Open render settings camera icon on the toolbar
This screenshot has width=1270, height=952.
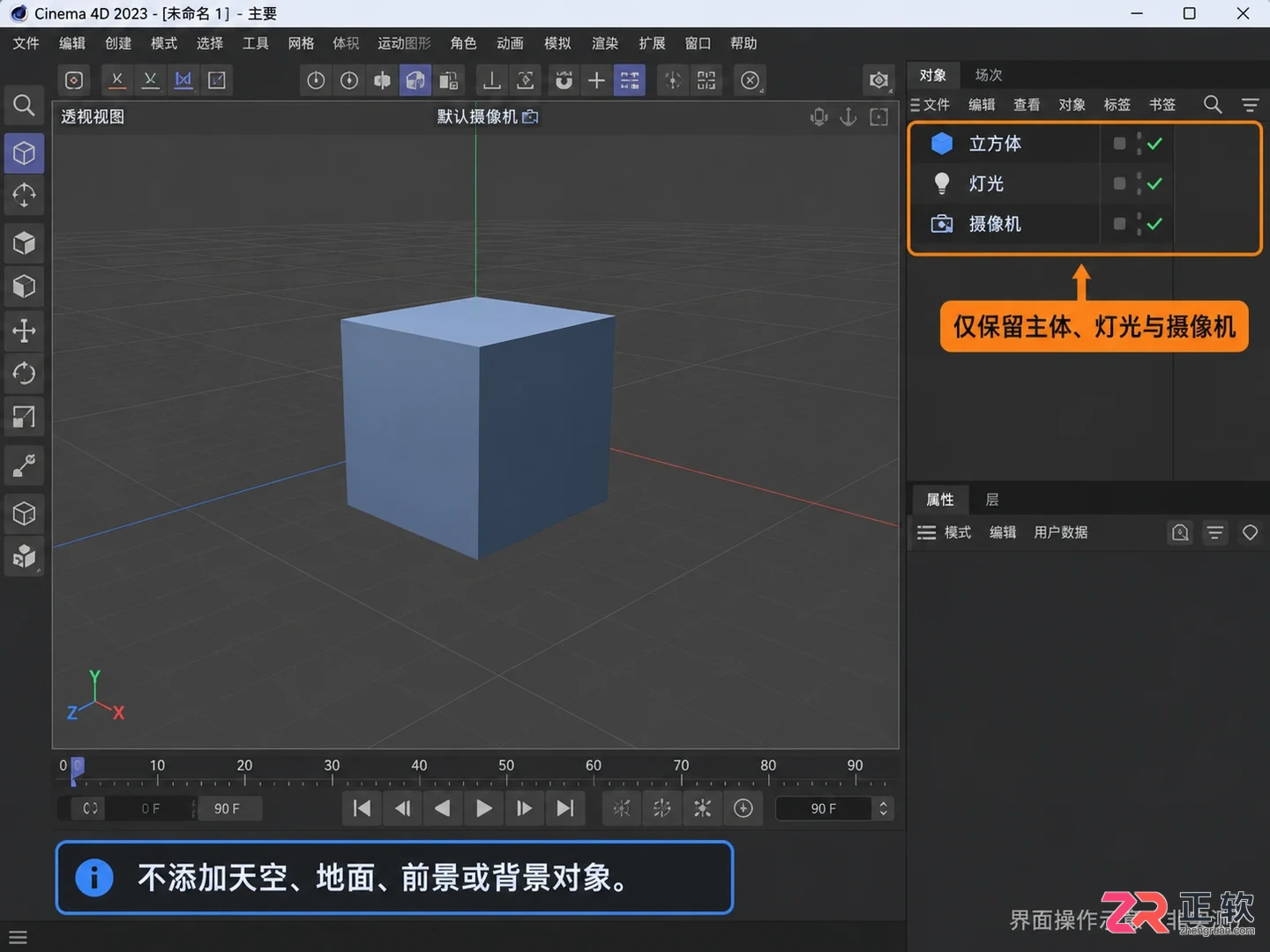[878, 80]
